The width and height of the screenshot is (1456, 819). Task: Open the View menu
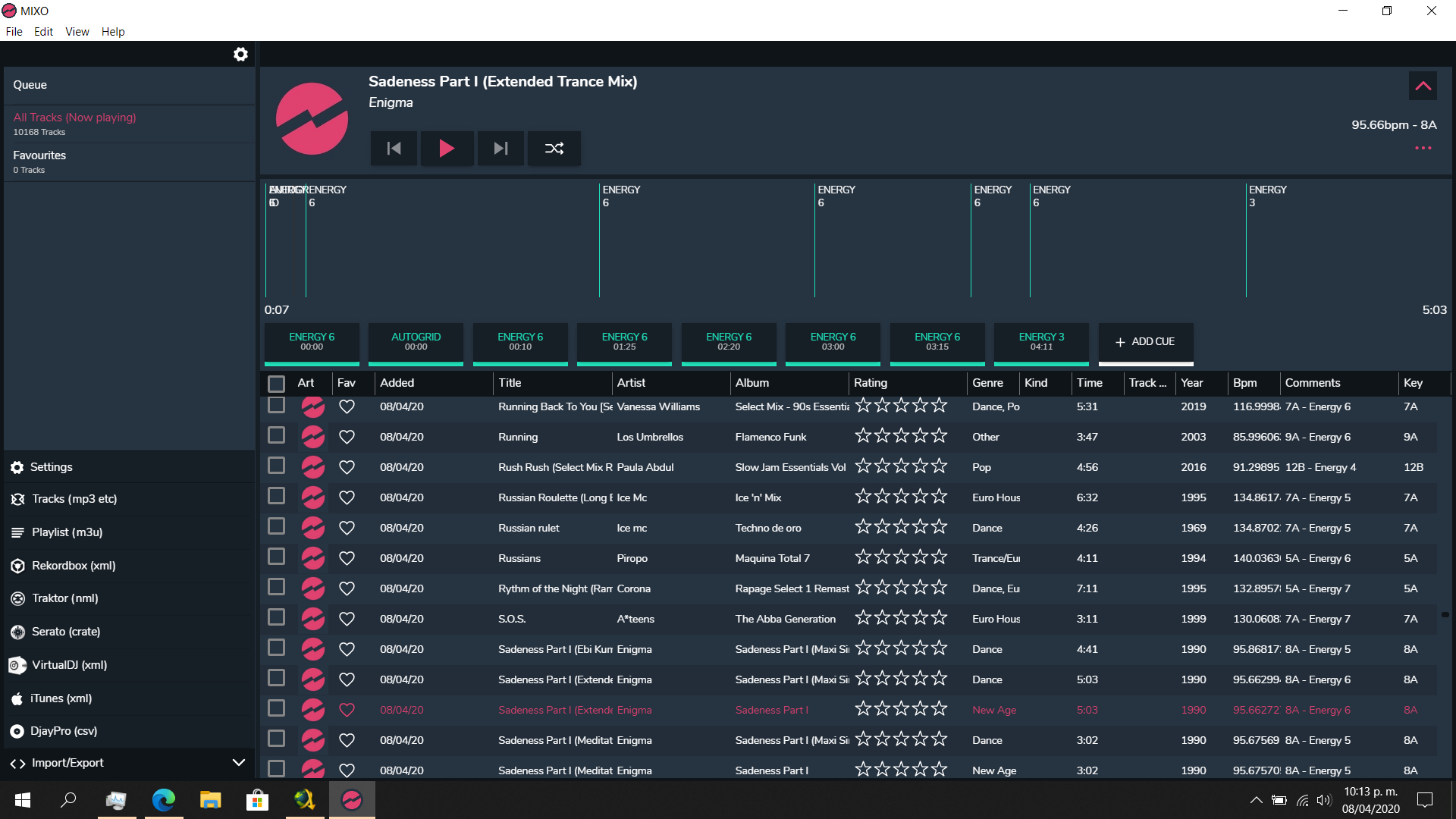tap(77, 32)
